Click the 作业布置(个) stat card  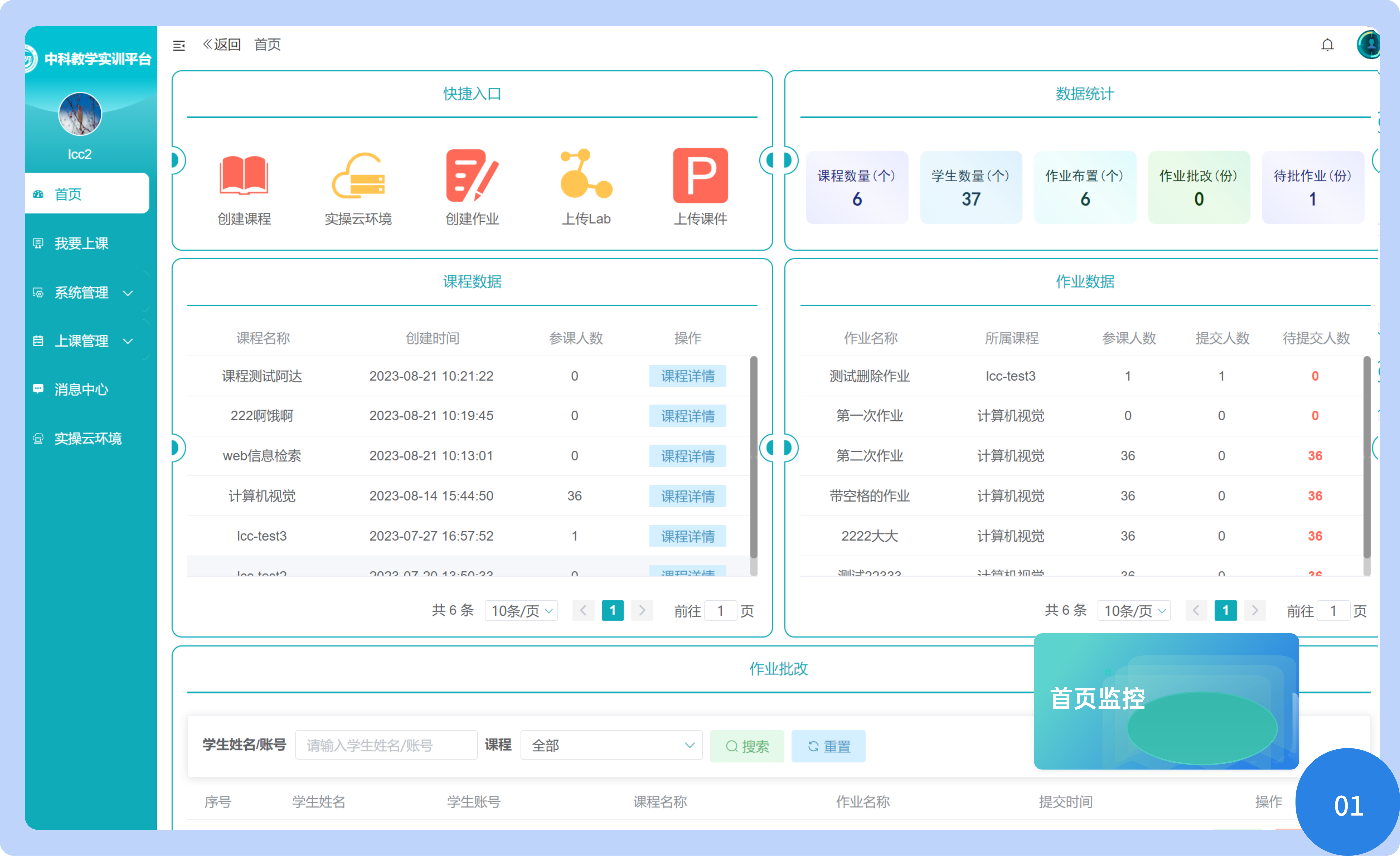pos(1085,187)
